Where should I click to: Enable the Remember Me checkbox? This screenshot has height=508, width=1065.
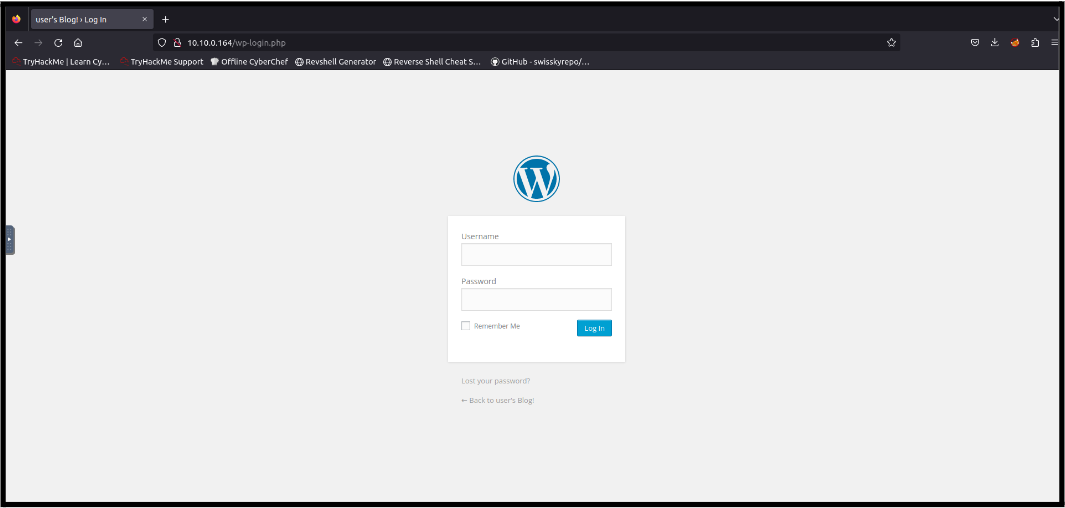point(466,326)
